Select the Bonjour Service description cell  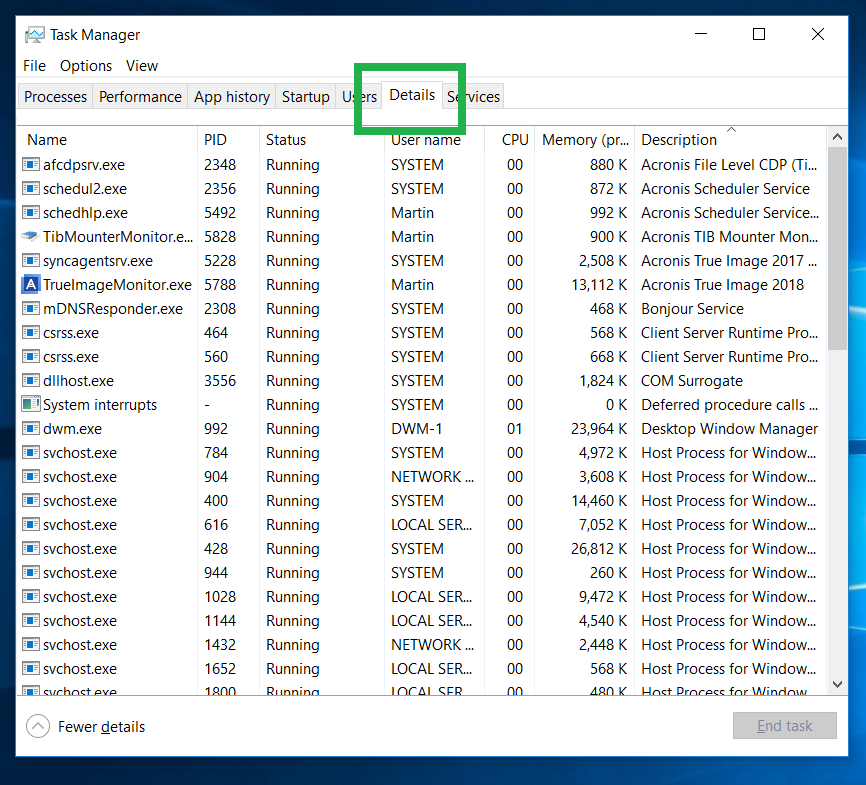pyautogui.click(x=692, y=308)
